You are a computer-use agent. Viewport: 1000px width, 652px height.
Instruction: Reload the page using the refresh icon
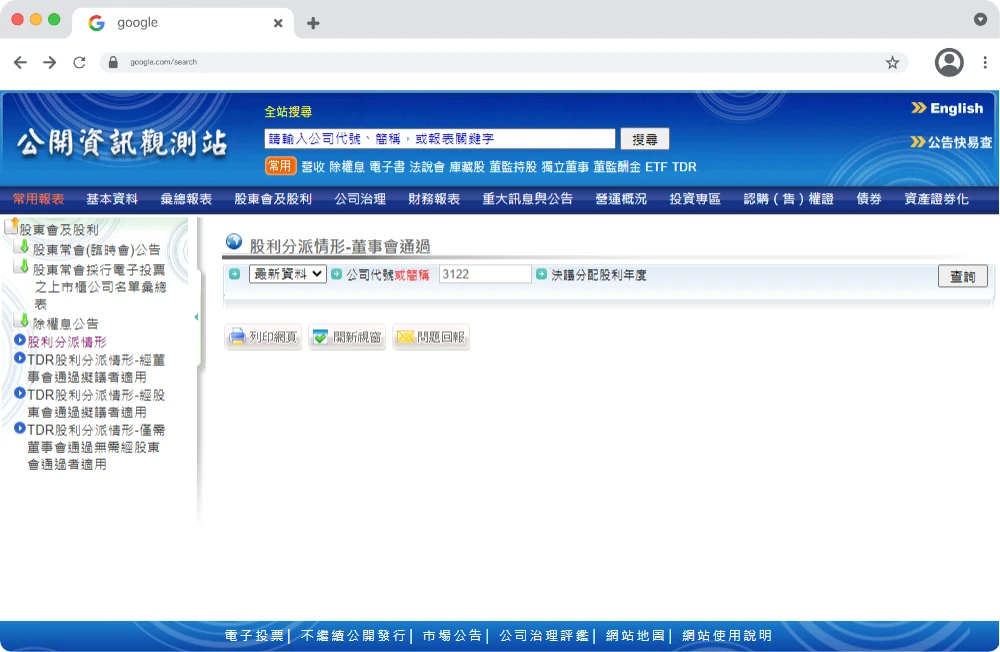click(79, 62)
